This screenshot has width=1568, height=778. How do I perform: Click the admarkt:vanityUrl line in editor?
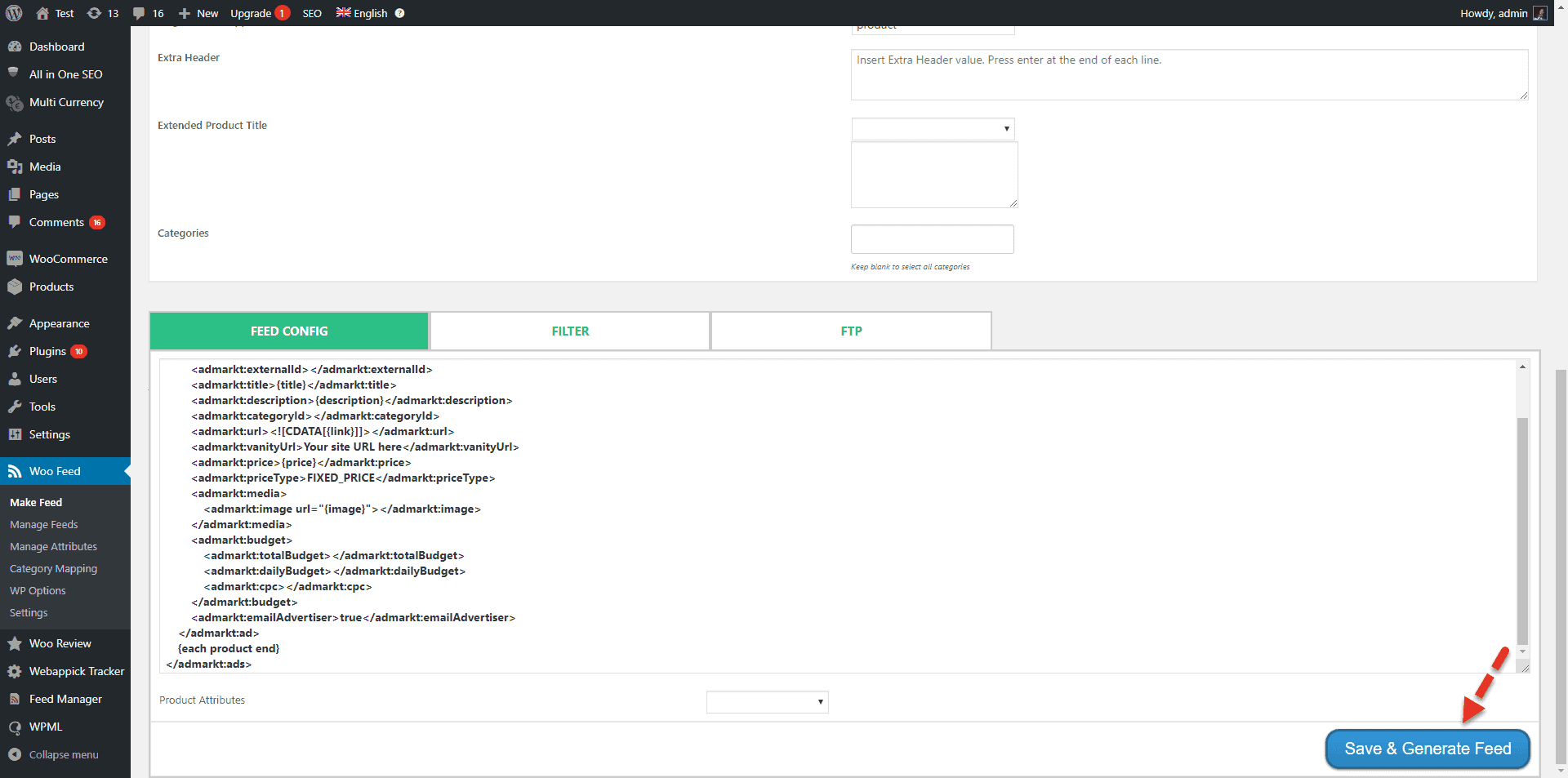pyautogui.click(x=355, y=447)
